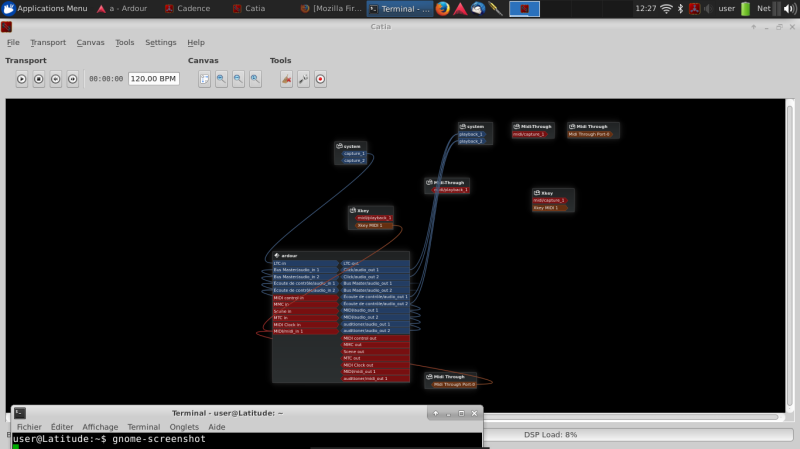Click the transport forwards button
This screenshot has height=449, width=800.
click(72, 79)
